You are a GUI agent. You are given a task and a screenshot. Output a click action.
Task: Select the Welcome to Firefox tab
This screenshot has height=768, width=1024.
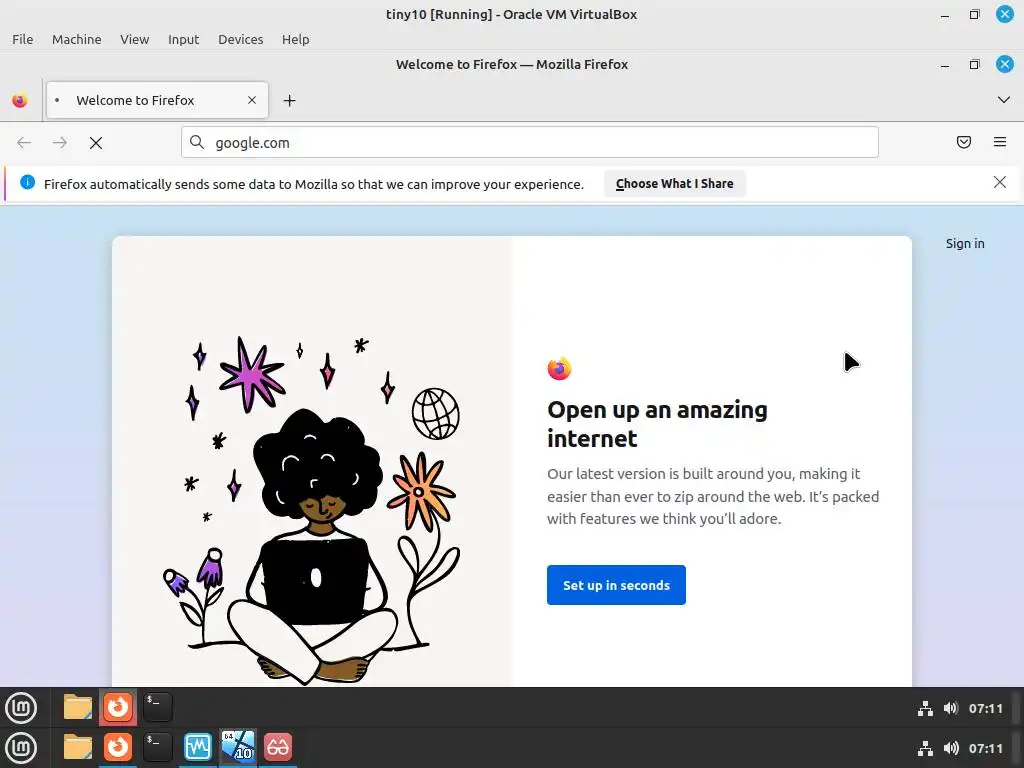click(157, 100)
